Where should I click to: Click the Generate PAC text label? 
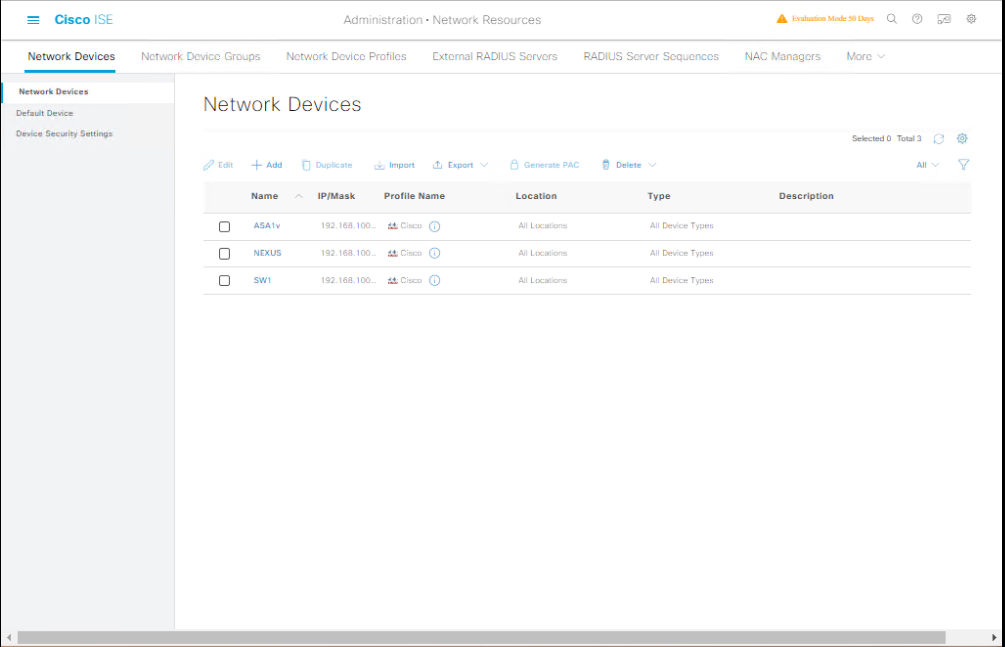coord(551,165)
